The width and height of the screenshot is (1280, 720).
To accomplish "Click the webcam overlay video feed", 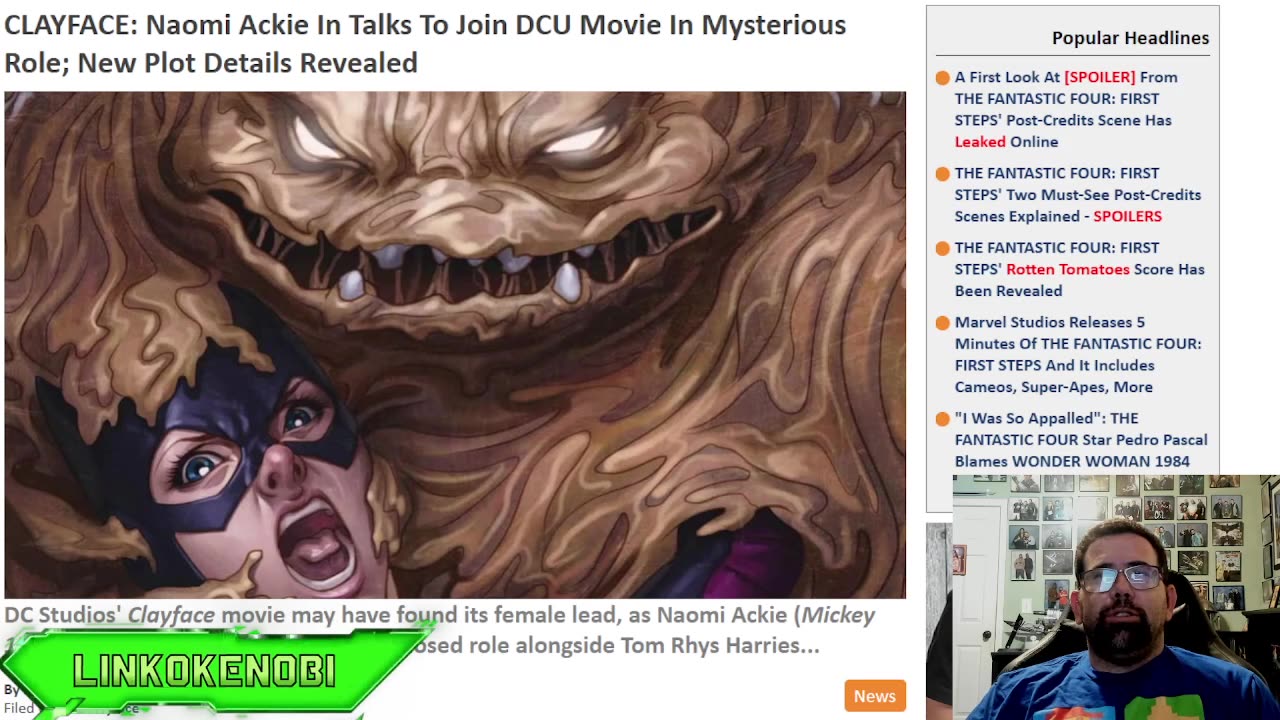I will click(x=1116, y=597).
